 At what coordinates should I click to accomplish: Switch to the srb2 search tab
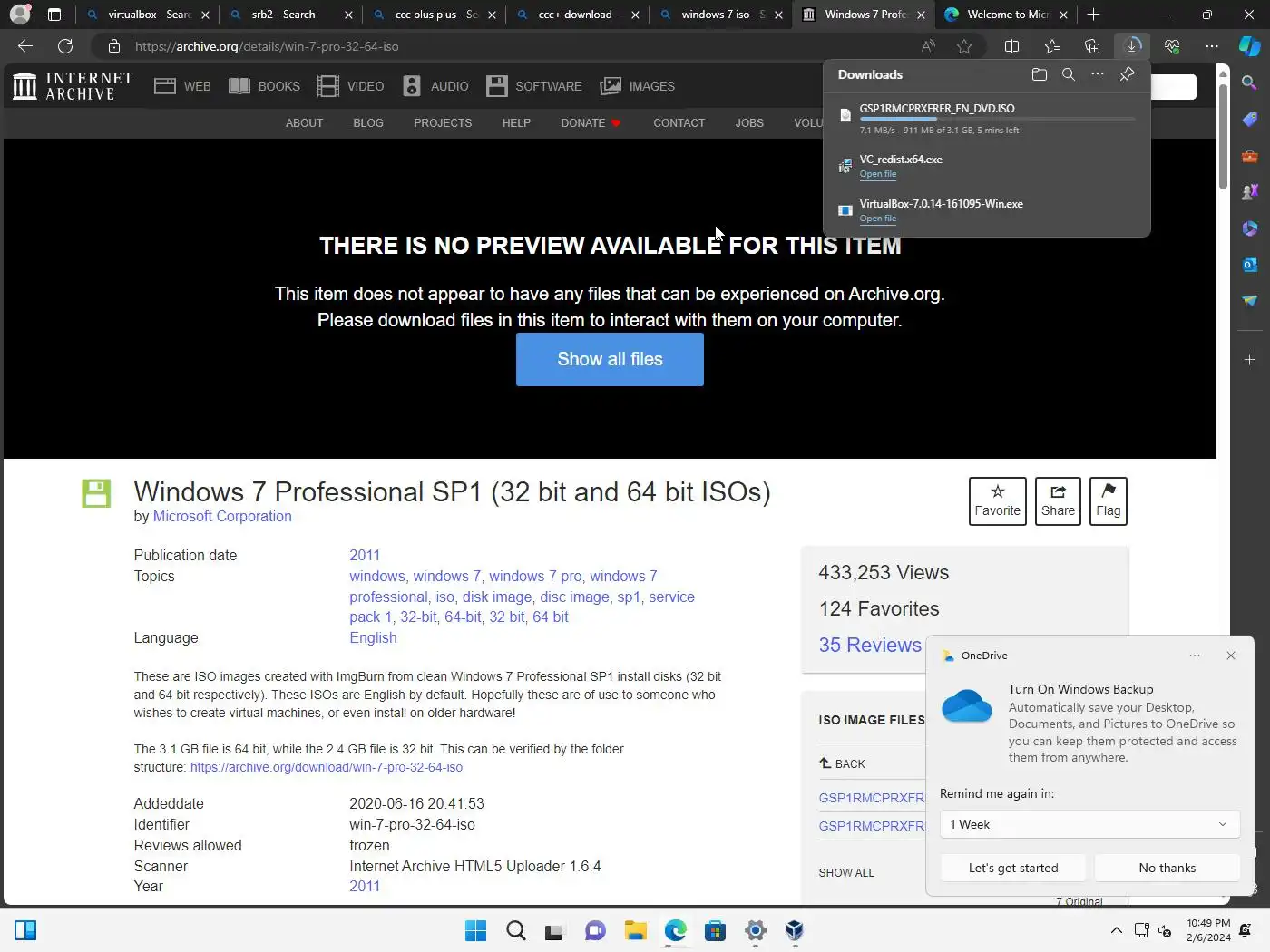coord(291,15)
